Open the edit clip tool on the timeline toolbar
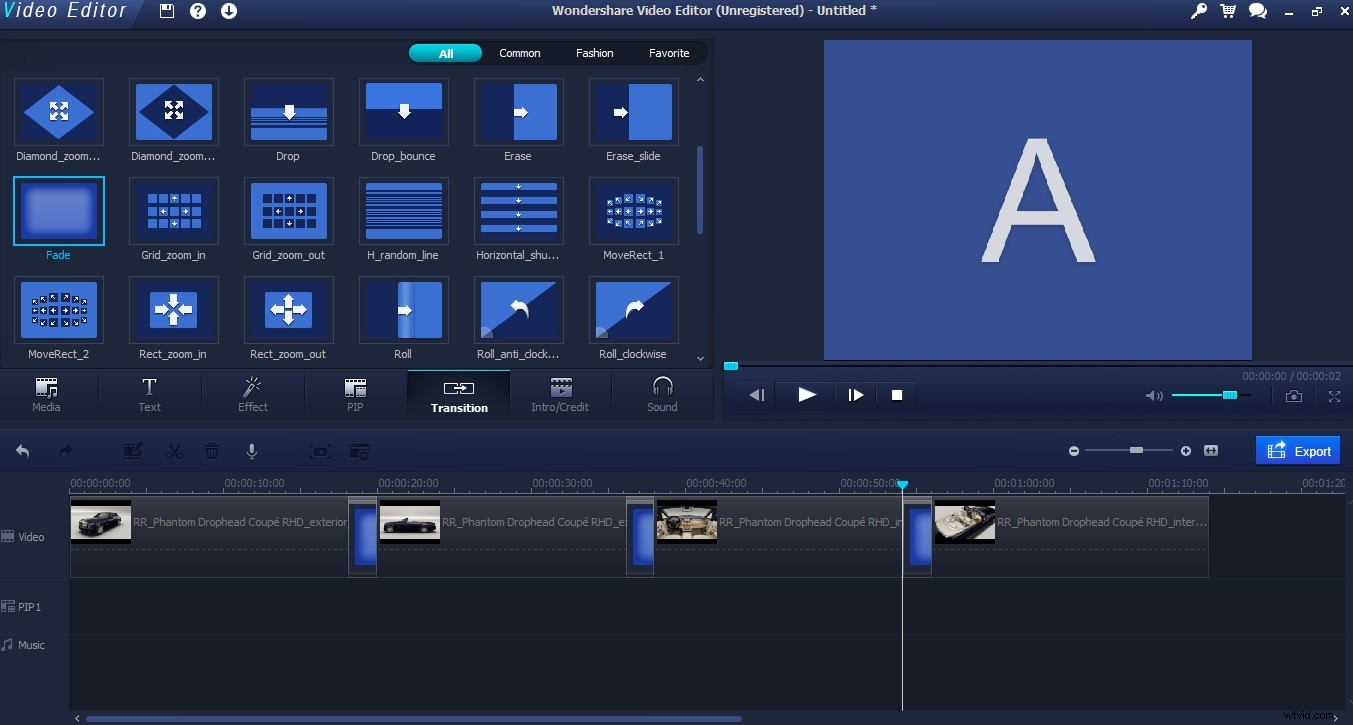This screenshot has height=725, width=1353. tap(133, 451)
